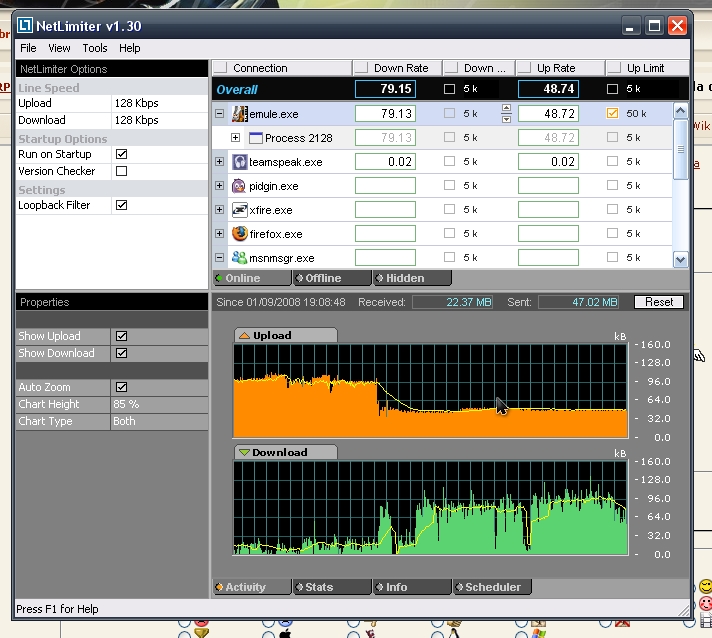Click the Chart Height 85 % value

tap(126, 404)
